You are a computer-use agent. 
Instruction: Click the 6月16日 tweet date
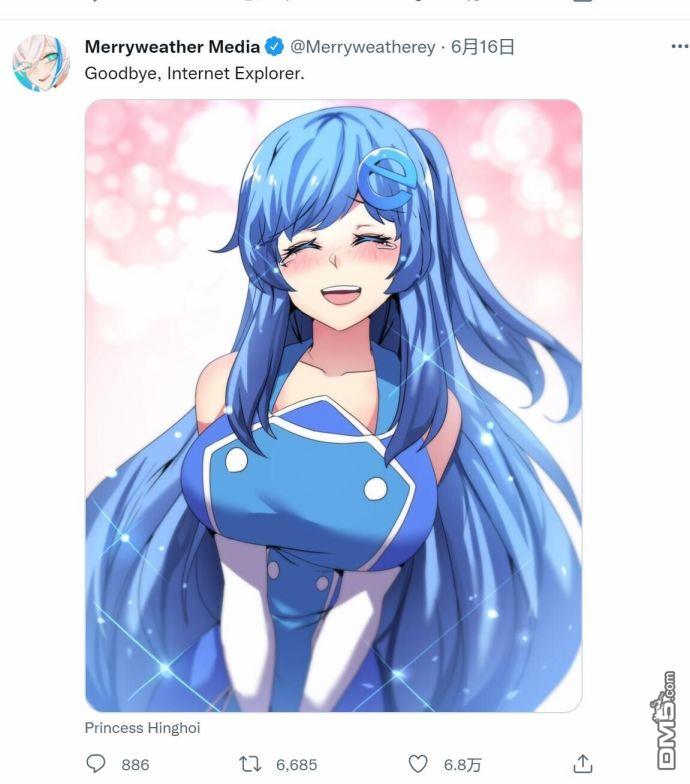[x=482, y=47]
